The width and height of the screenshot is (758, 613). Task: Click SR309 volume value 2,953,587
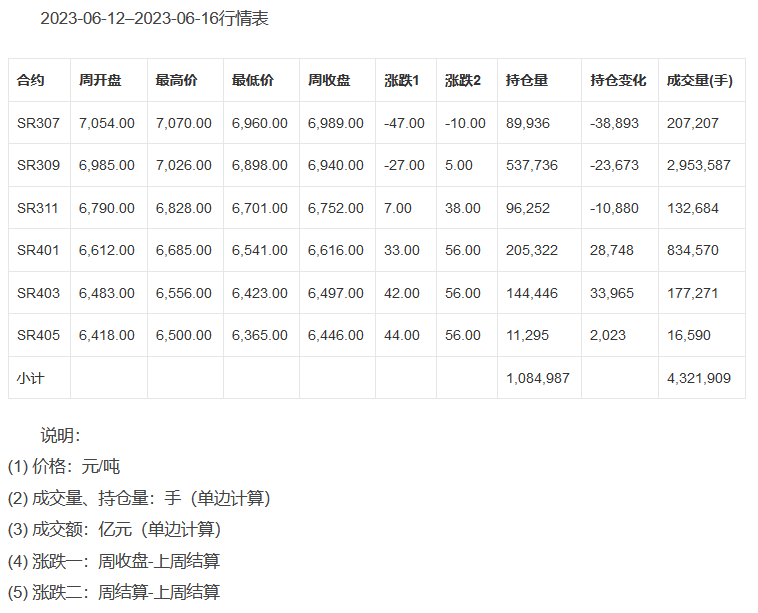699,165
